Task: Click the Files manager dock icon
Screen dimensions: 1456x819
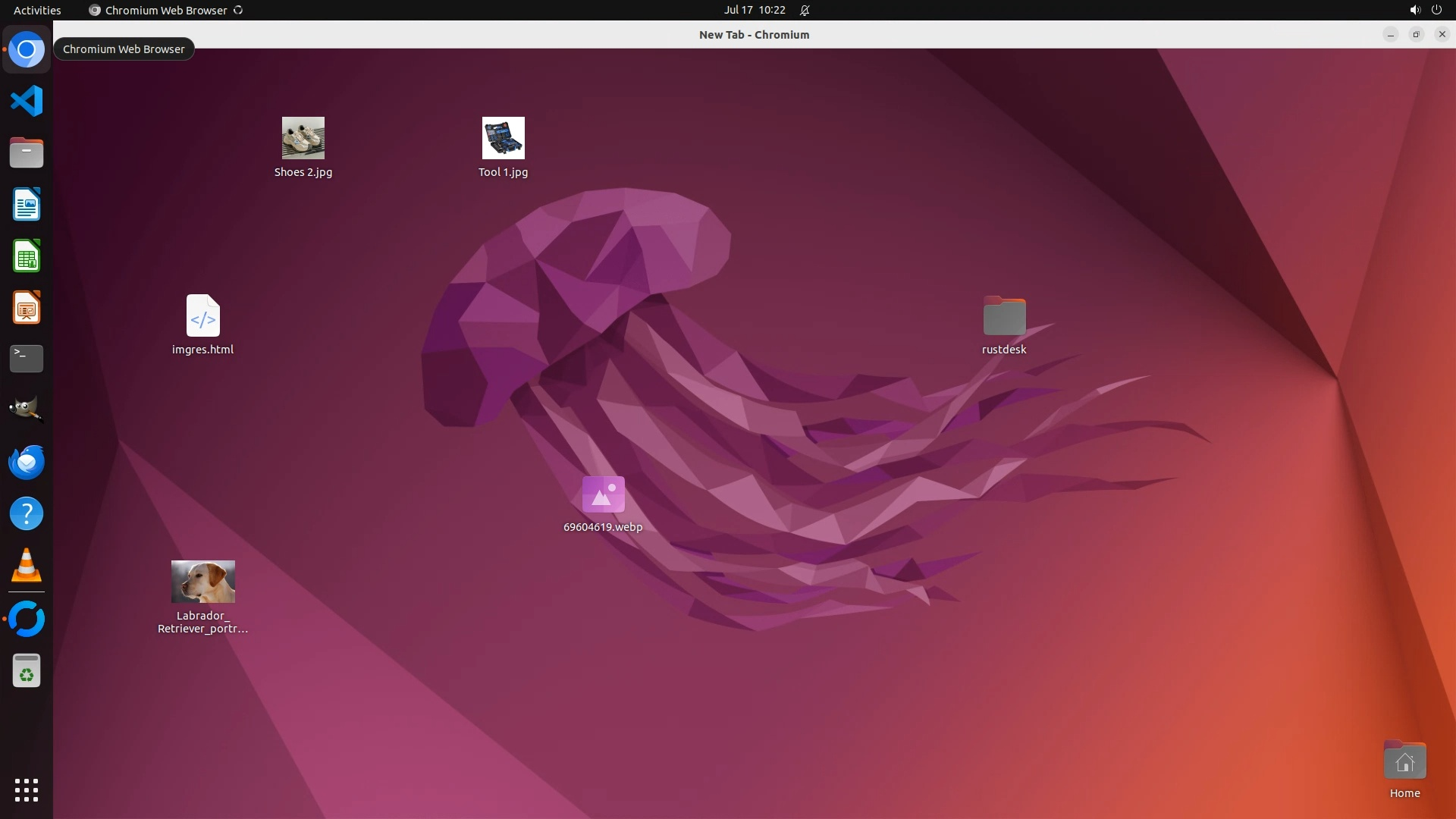Action: (27, 152)
